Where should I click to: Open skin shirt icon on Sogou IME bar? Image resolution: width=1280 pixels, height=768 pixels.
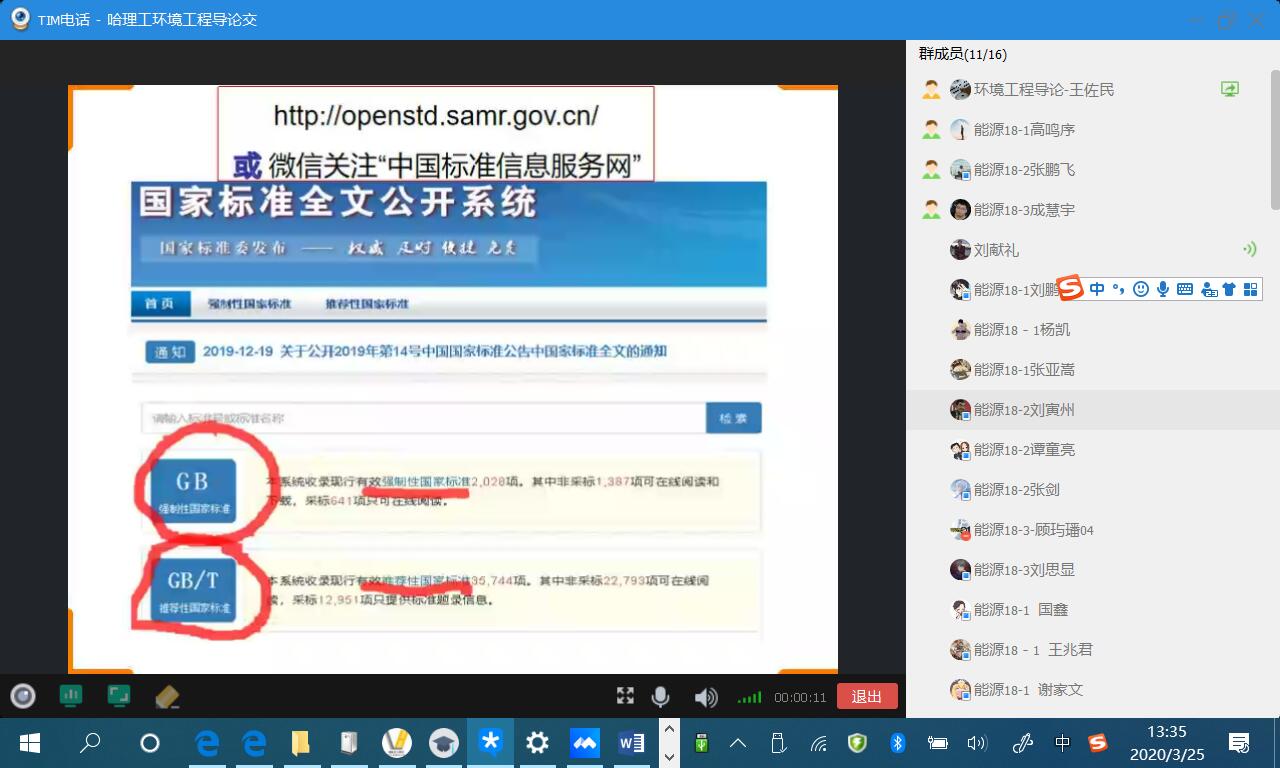point(1229,289)
